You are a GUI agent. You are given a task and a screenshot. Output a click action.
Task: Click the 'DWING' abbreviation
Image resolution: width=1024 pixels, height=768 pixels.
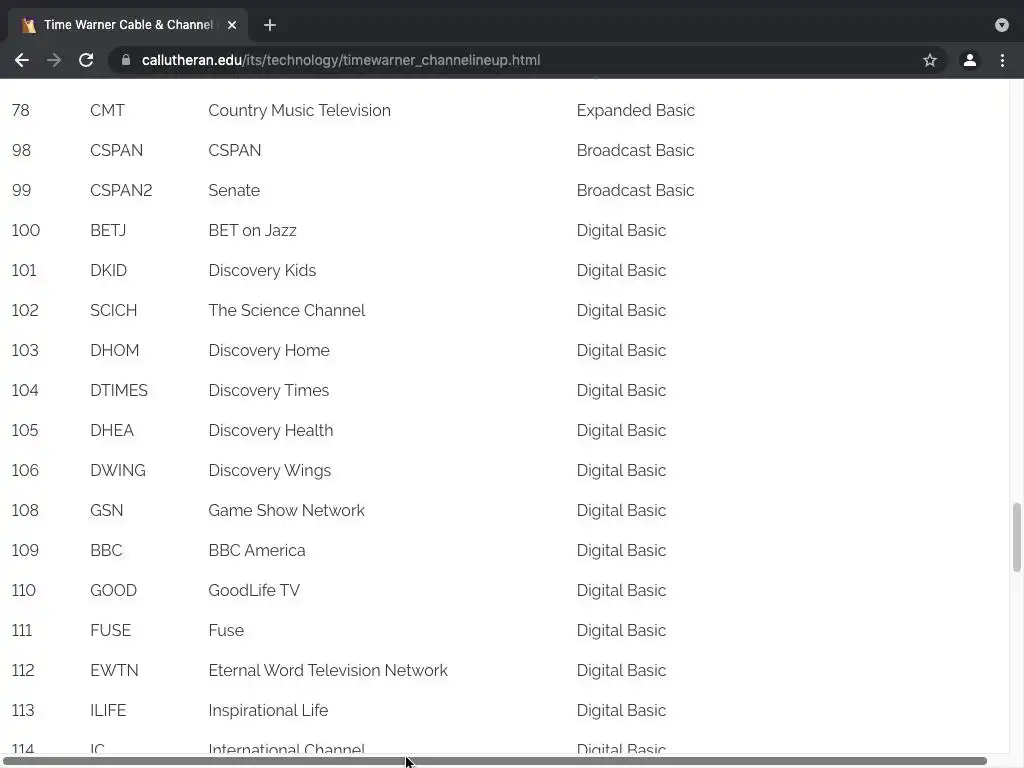(118, 470)
